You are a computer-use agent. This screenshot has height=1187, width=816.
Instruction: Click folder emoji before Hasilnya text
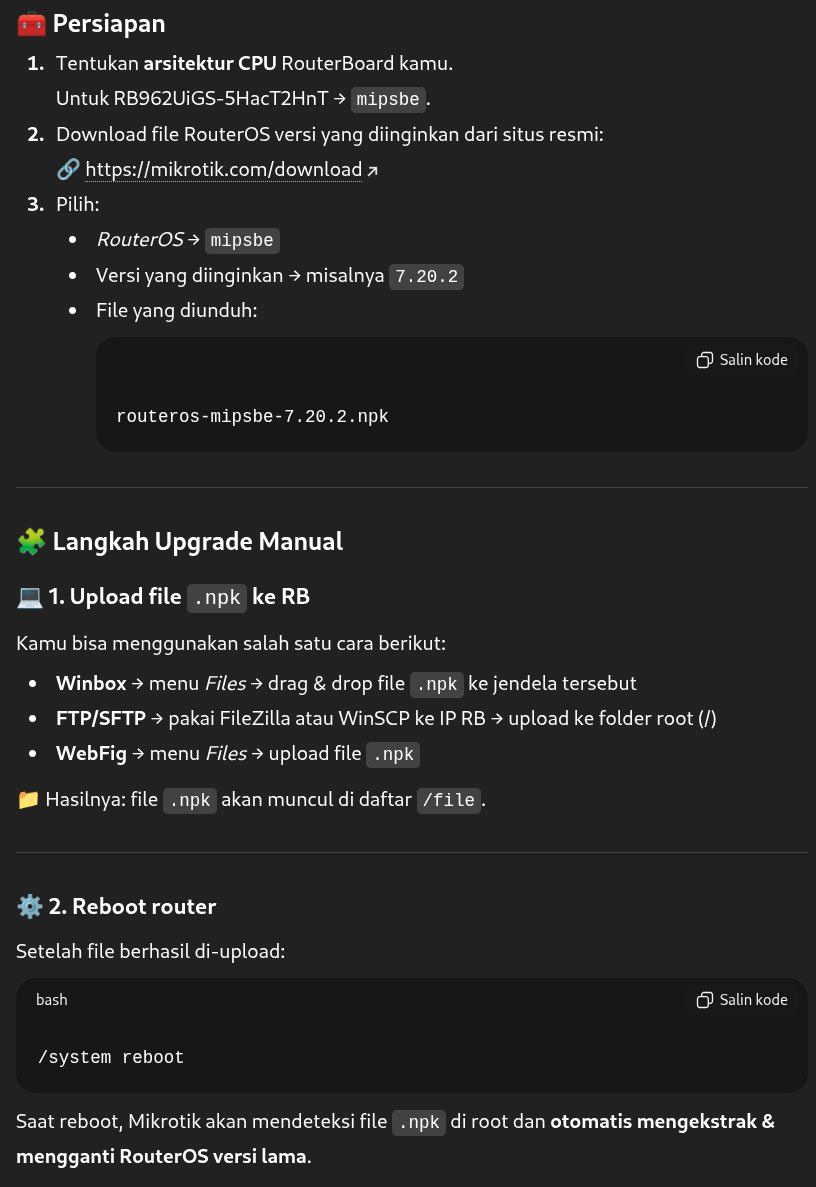tap(28, 800)
